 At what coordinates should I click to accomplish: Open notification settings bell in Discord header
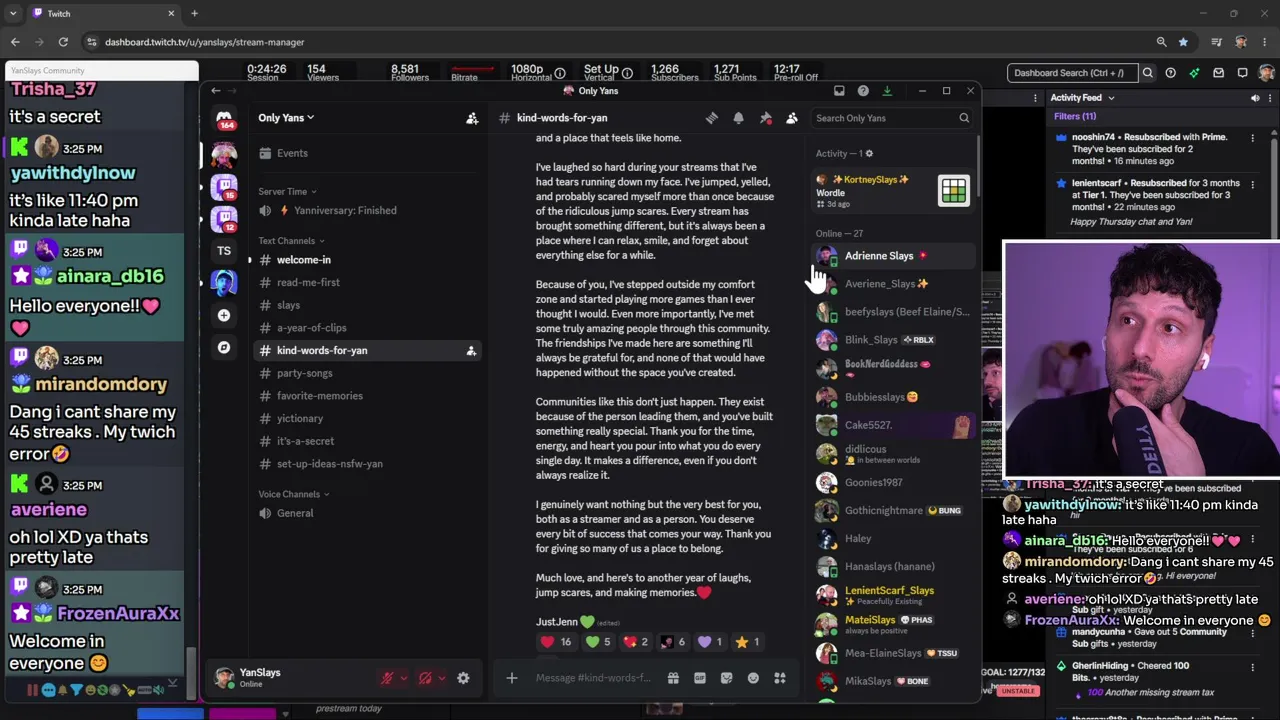coord(738,118)
